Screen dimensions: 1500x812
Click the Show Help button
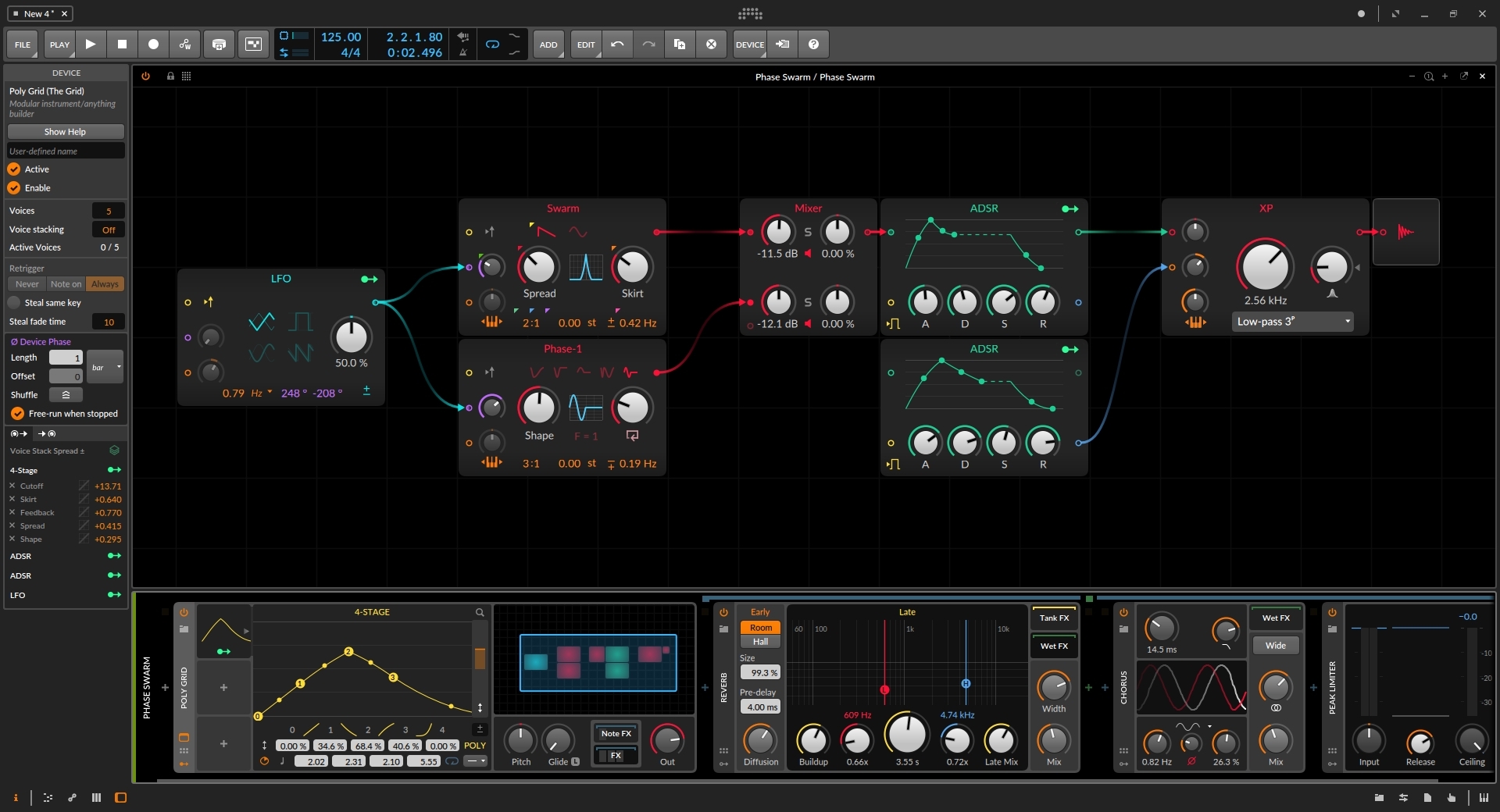[x=66, y=132]
